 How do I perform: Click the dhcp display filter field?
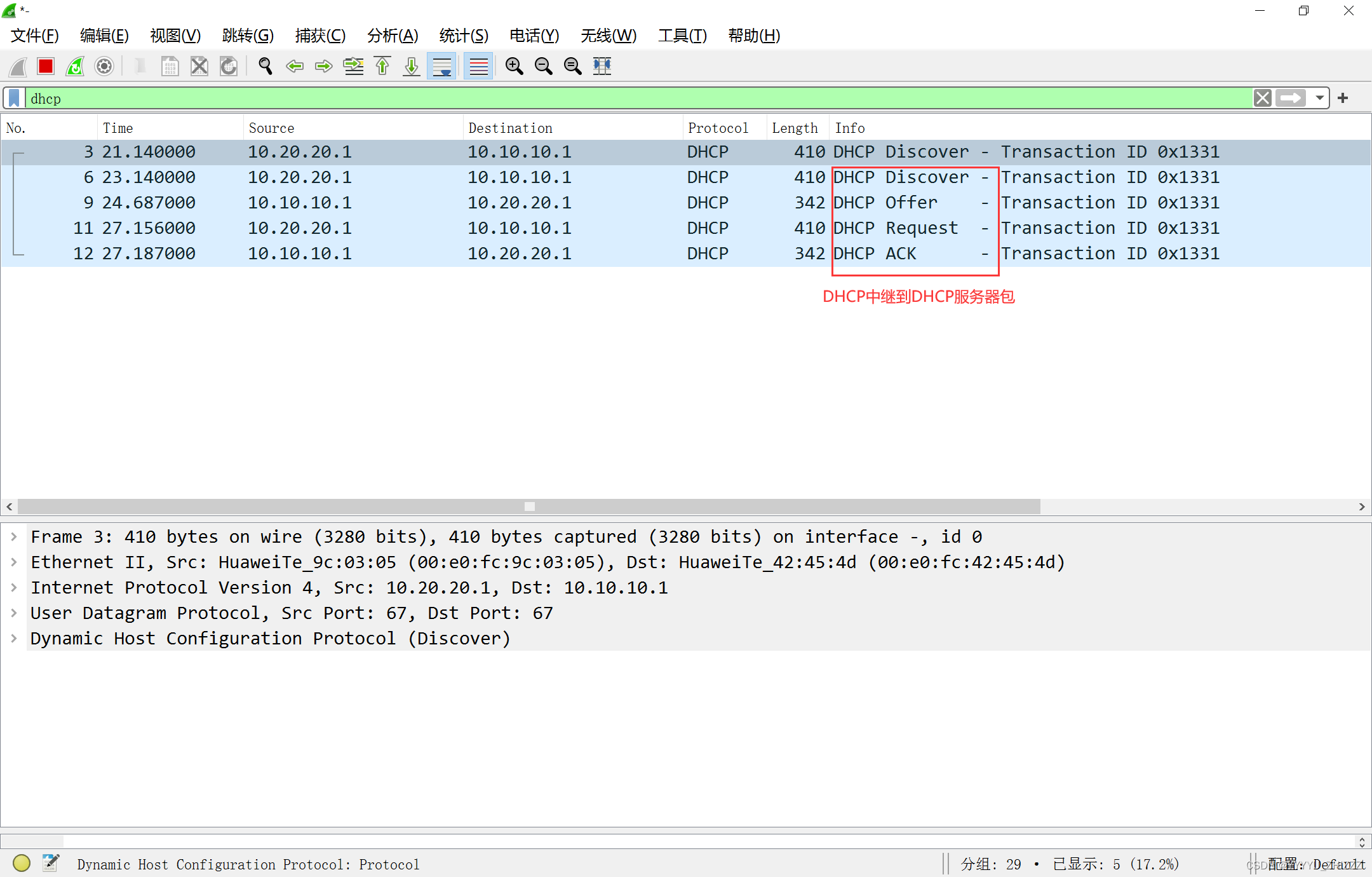[x=638, y=99]
